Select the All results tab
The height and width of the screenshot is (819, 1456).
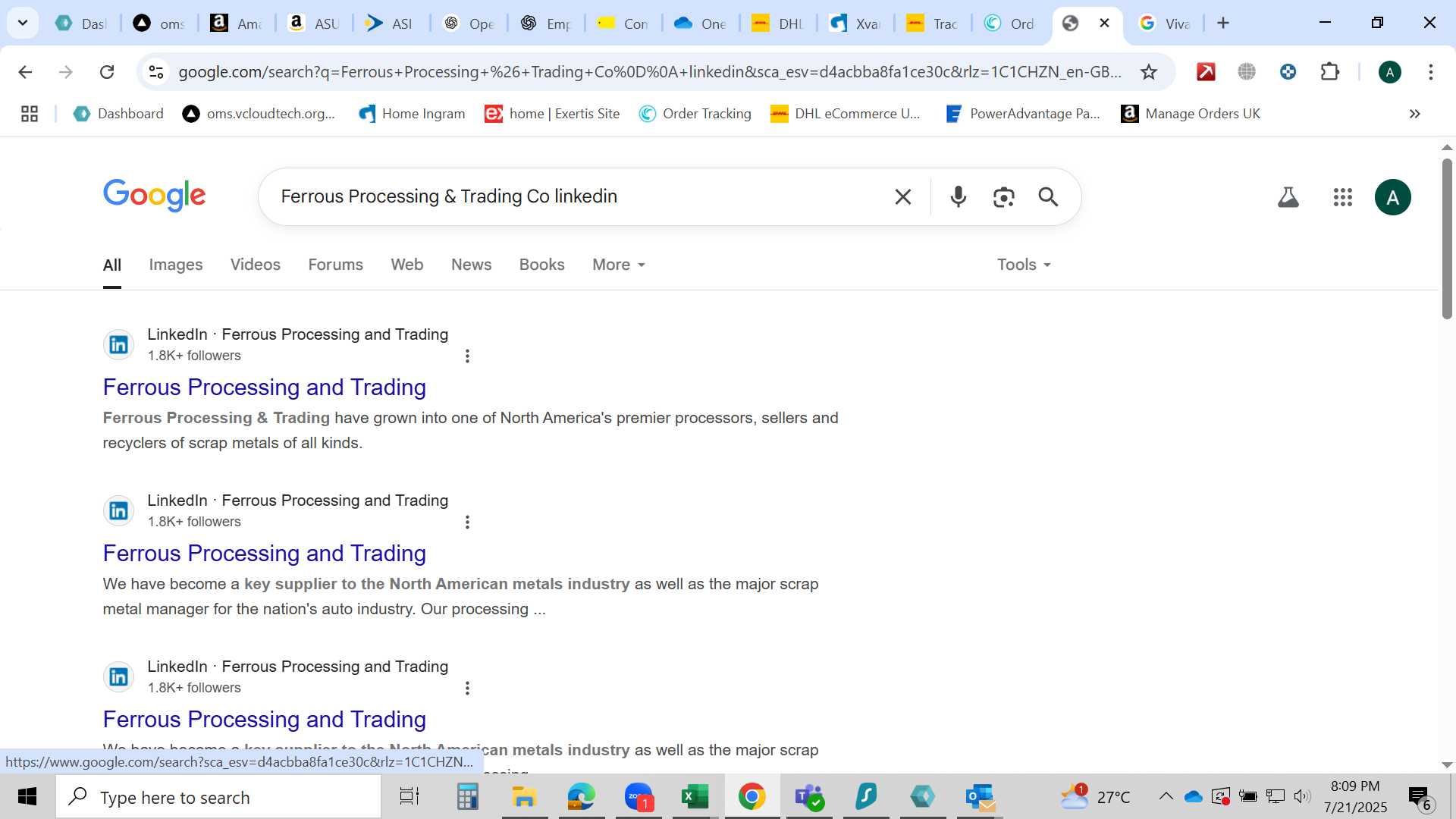111,265
